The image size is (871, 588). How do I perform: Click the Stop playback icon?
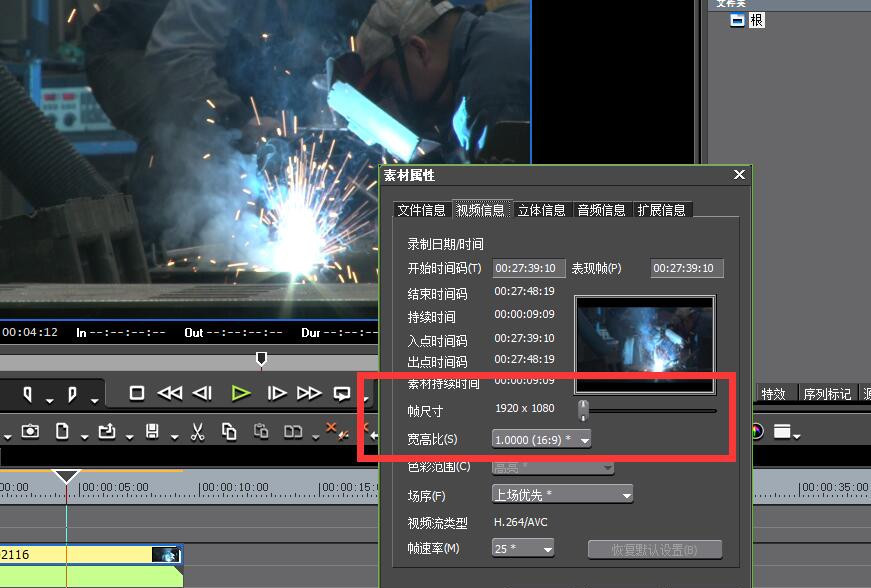136,393
